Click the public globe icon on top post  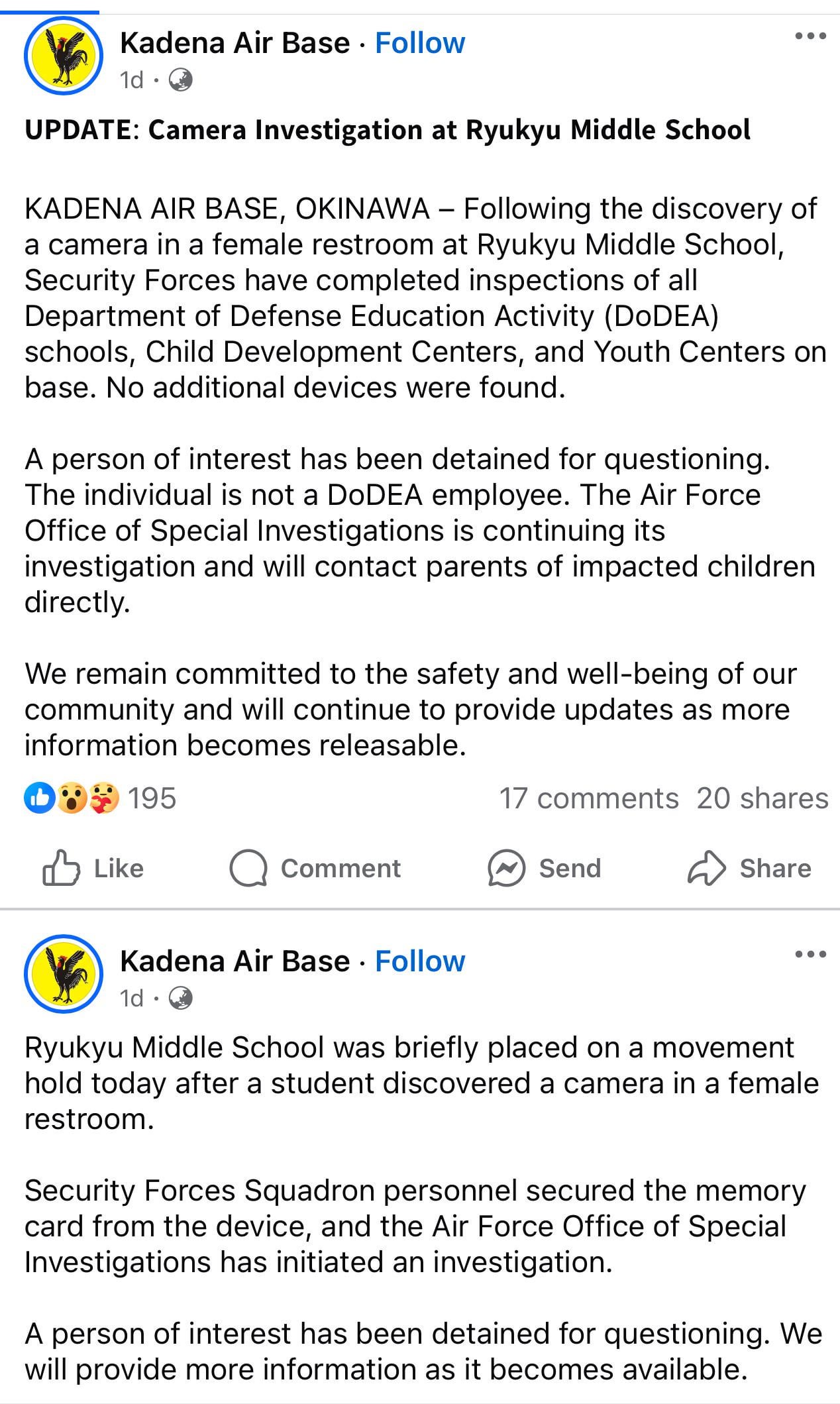(x=181, y=81)
